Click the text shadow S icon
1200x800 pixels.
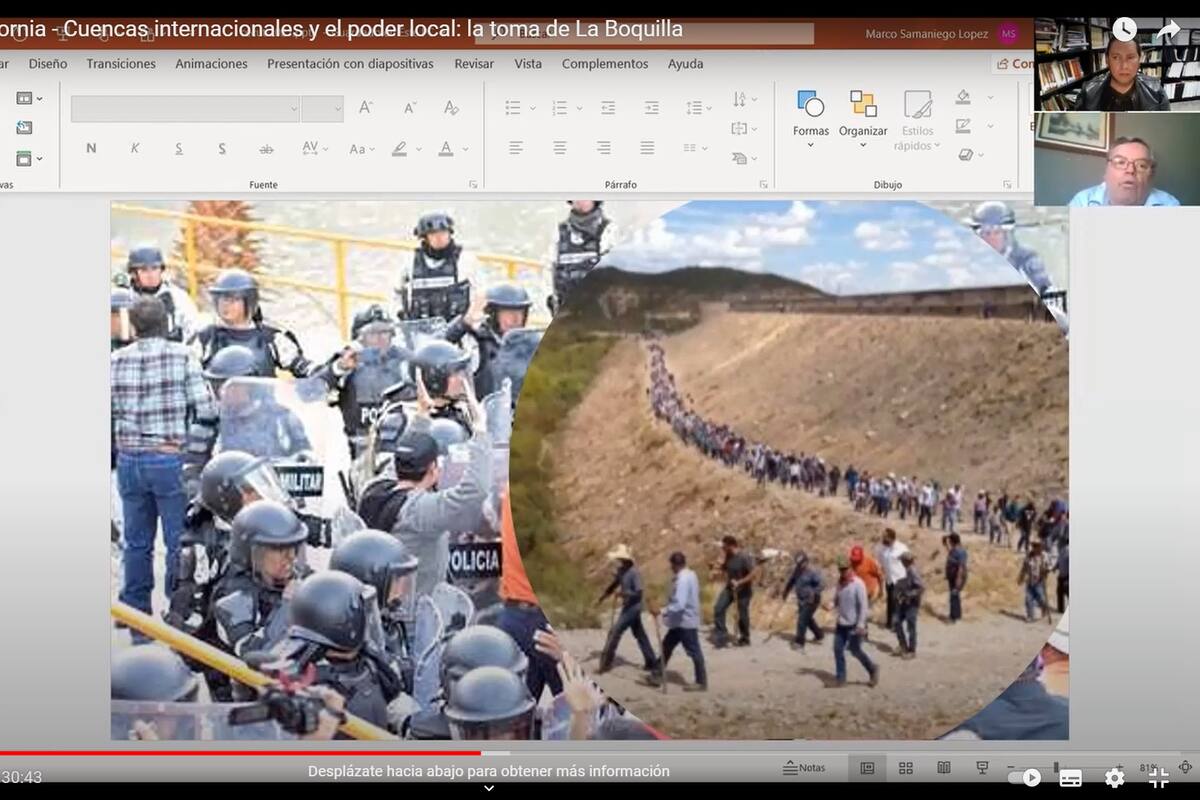coord(222,148)
